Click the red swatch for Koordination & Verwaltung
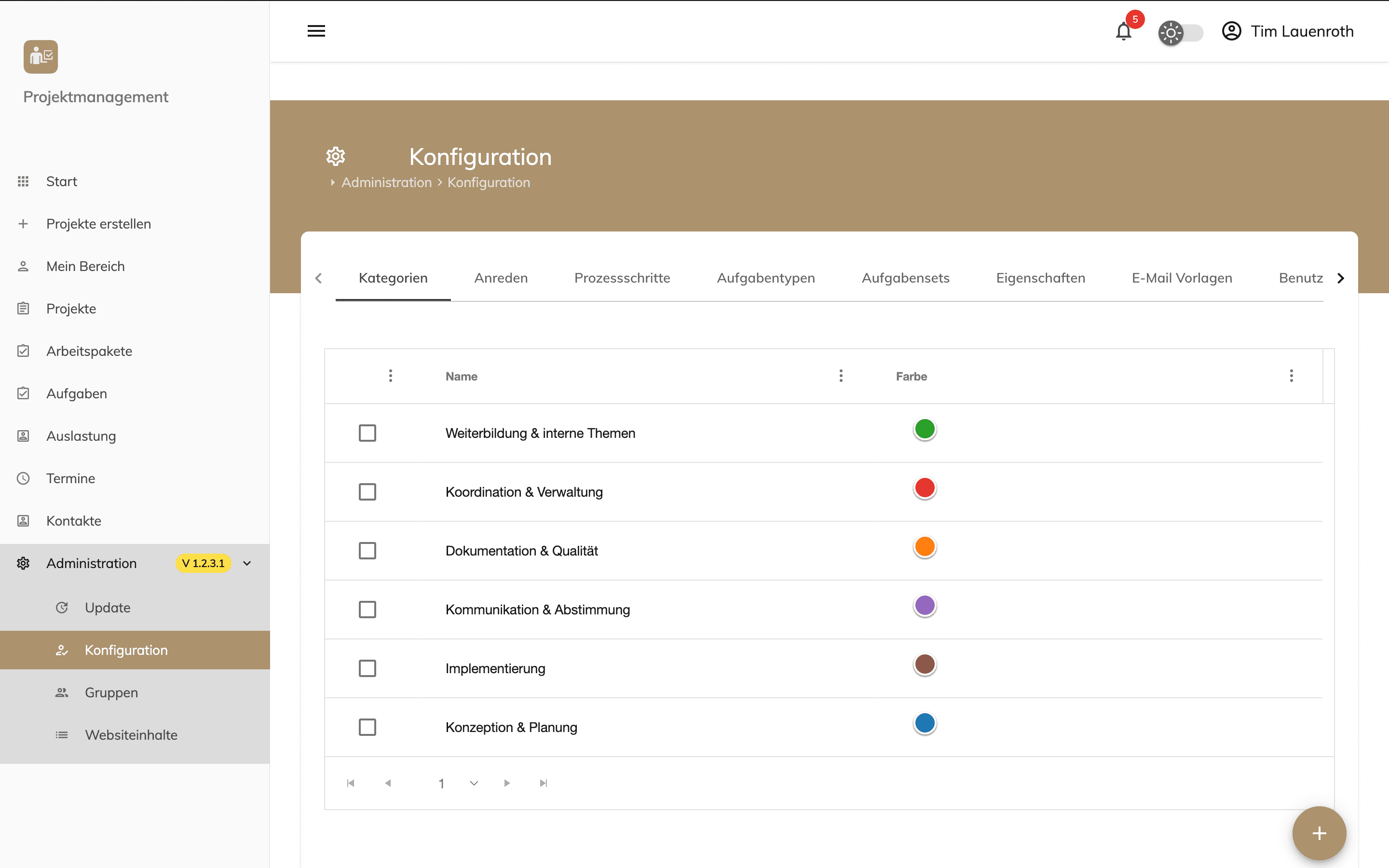This screenshot has width=1389, height=868. click(x=925, y=488)
